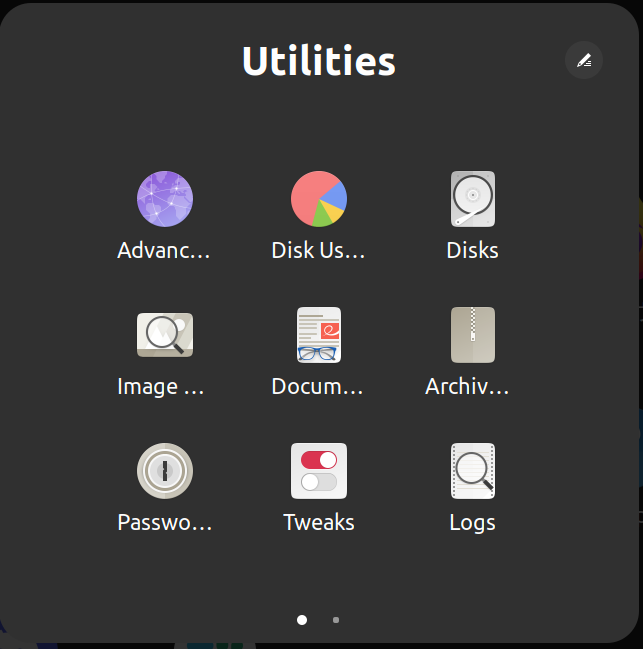The height and width of the screenshot is (649, 643).
Task: Select the first page indicator dot
Action: point(302,620)
